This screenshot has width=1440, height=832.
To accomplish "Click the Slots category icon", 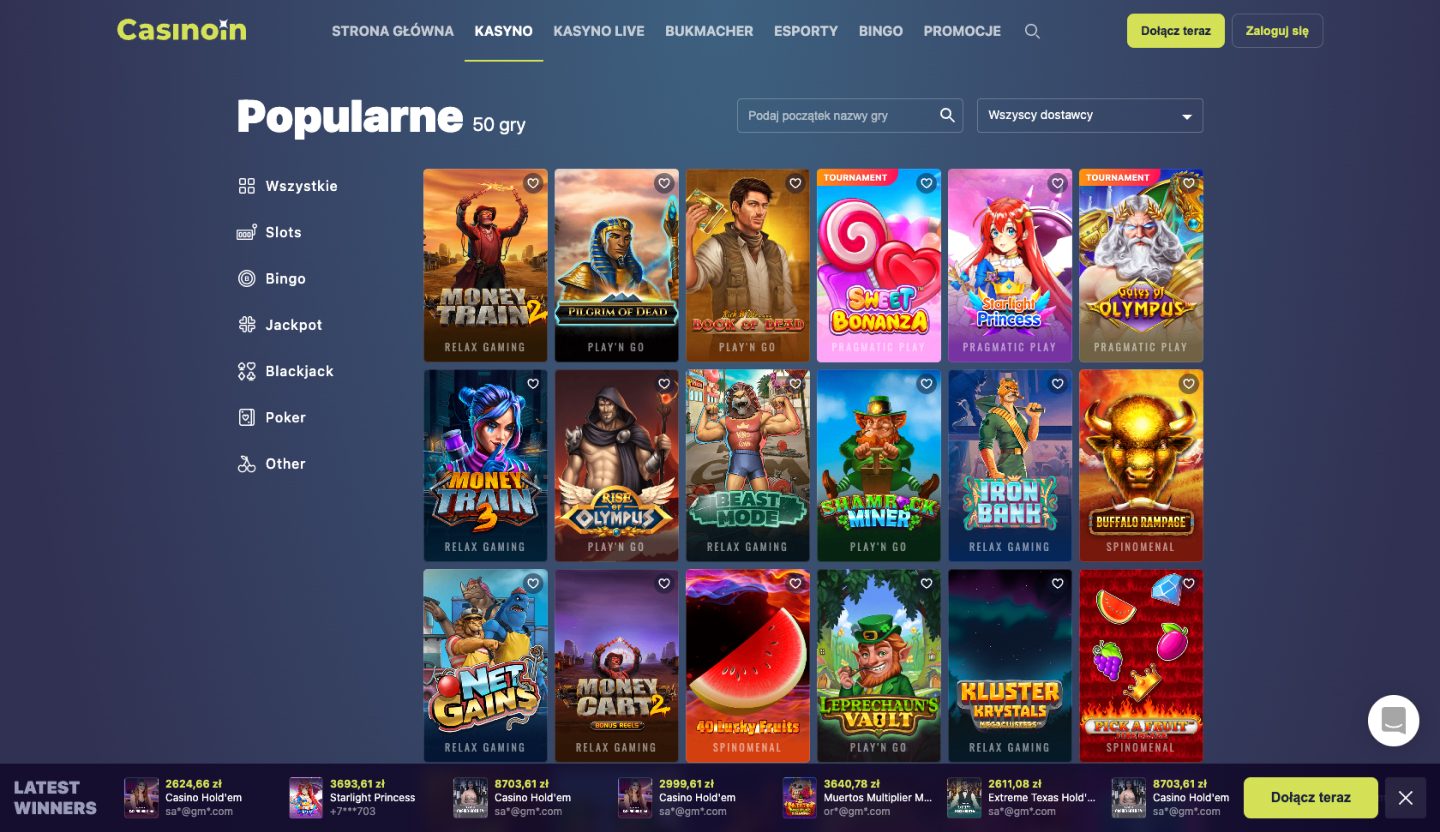I will tap(246, 233).
